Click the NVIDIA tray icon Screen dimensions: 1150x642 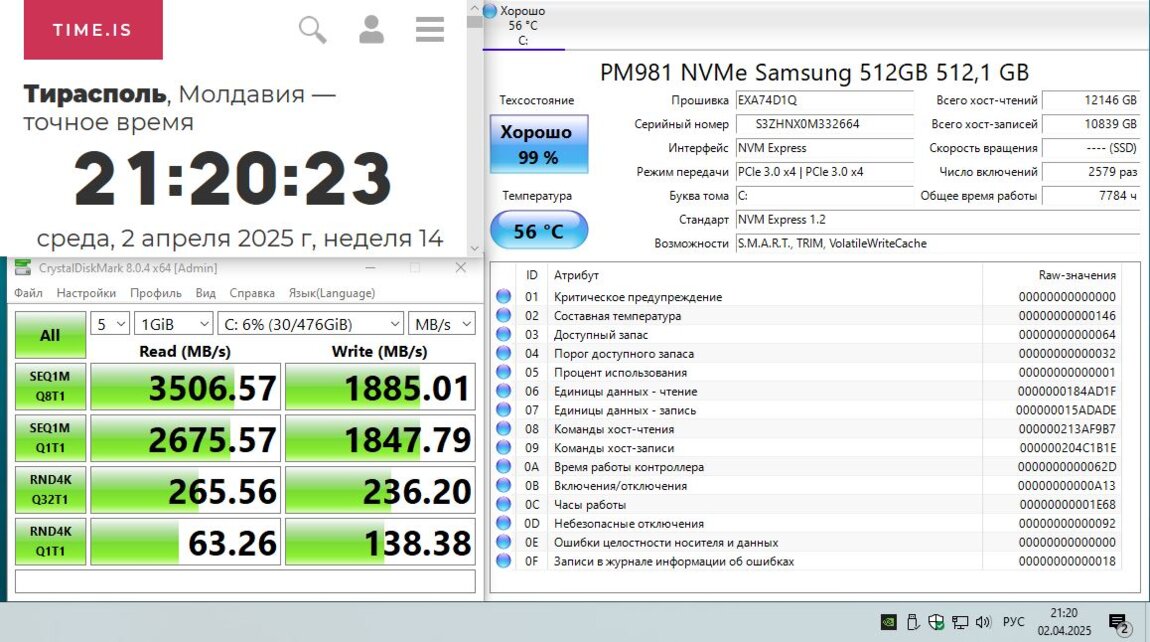[x=888, y=622]
